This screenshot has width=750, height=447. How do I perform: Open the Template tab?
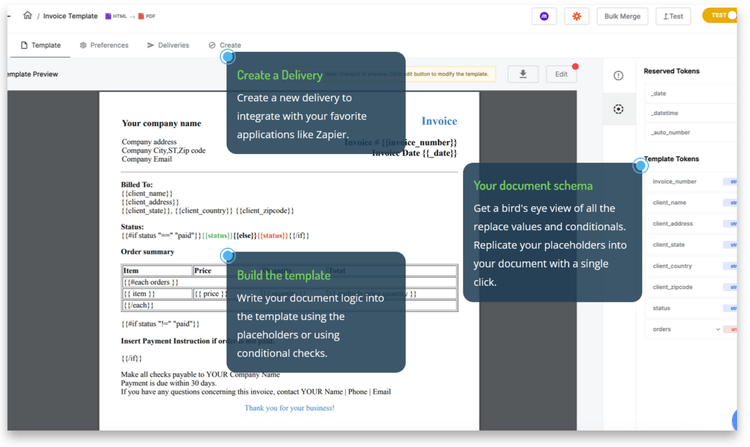point(41,45)
